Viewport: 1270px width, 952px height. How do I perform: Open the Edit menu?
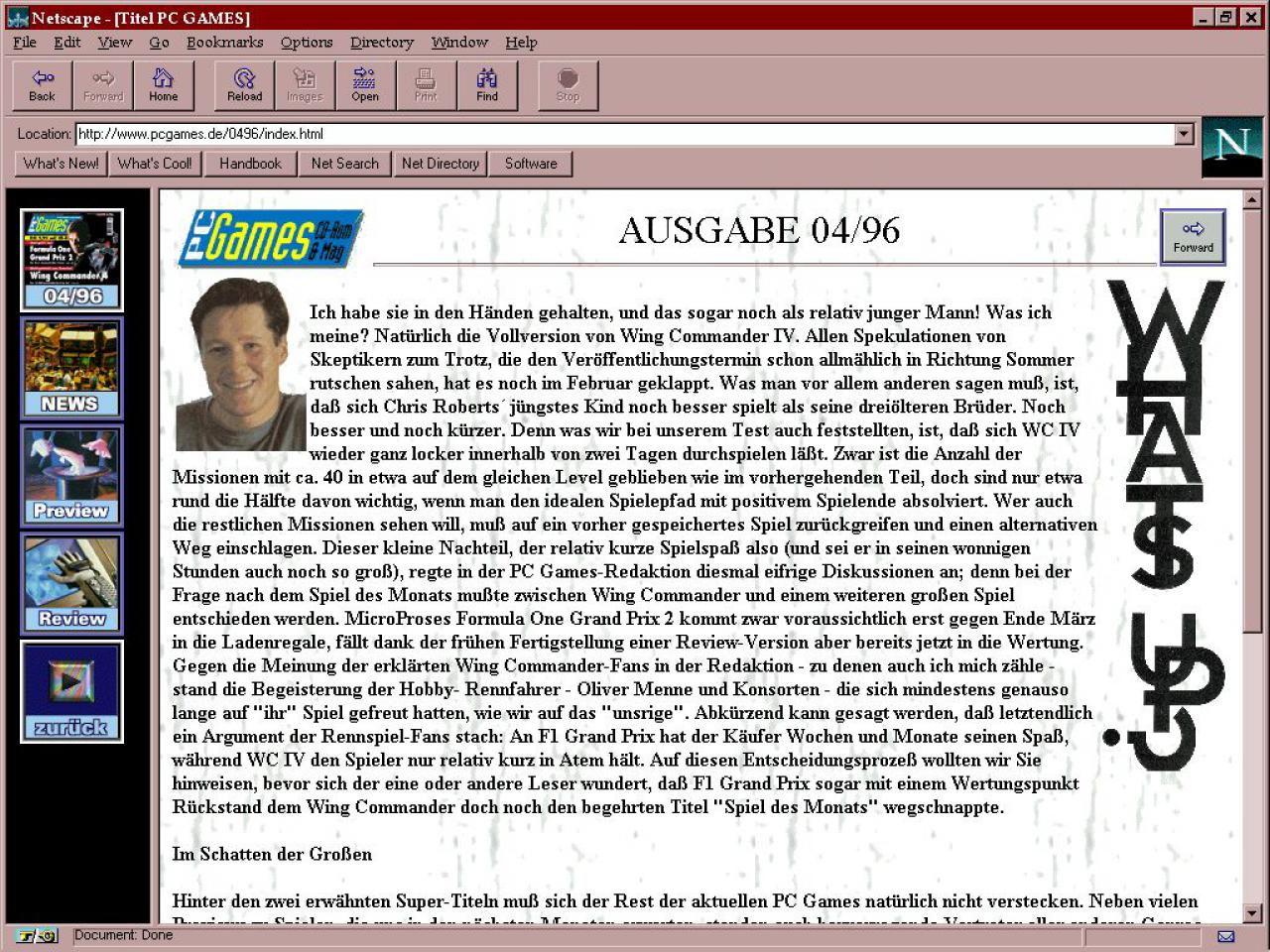[67, 42]
